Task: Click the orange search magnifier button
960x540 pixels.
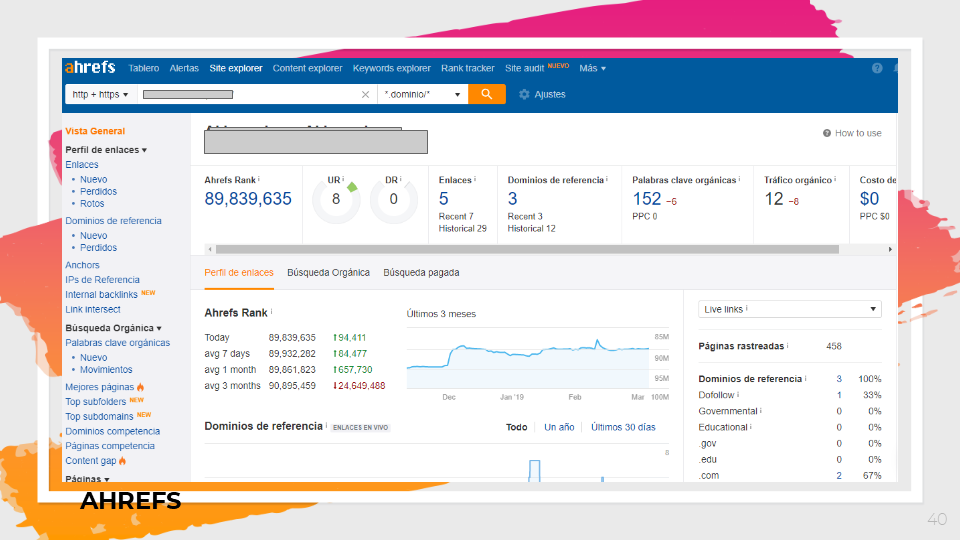Action: [487, 94]
